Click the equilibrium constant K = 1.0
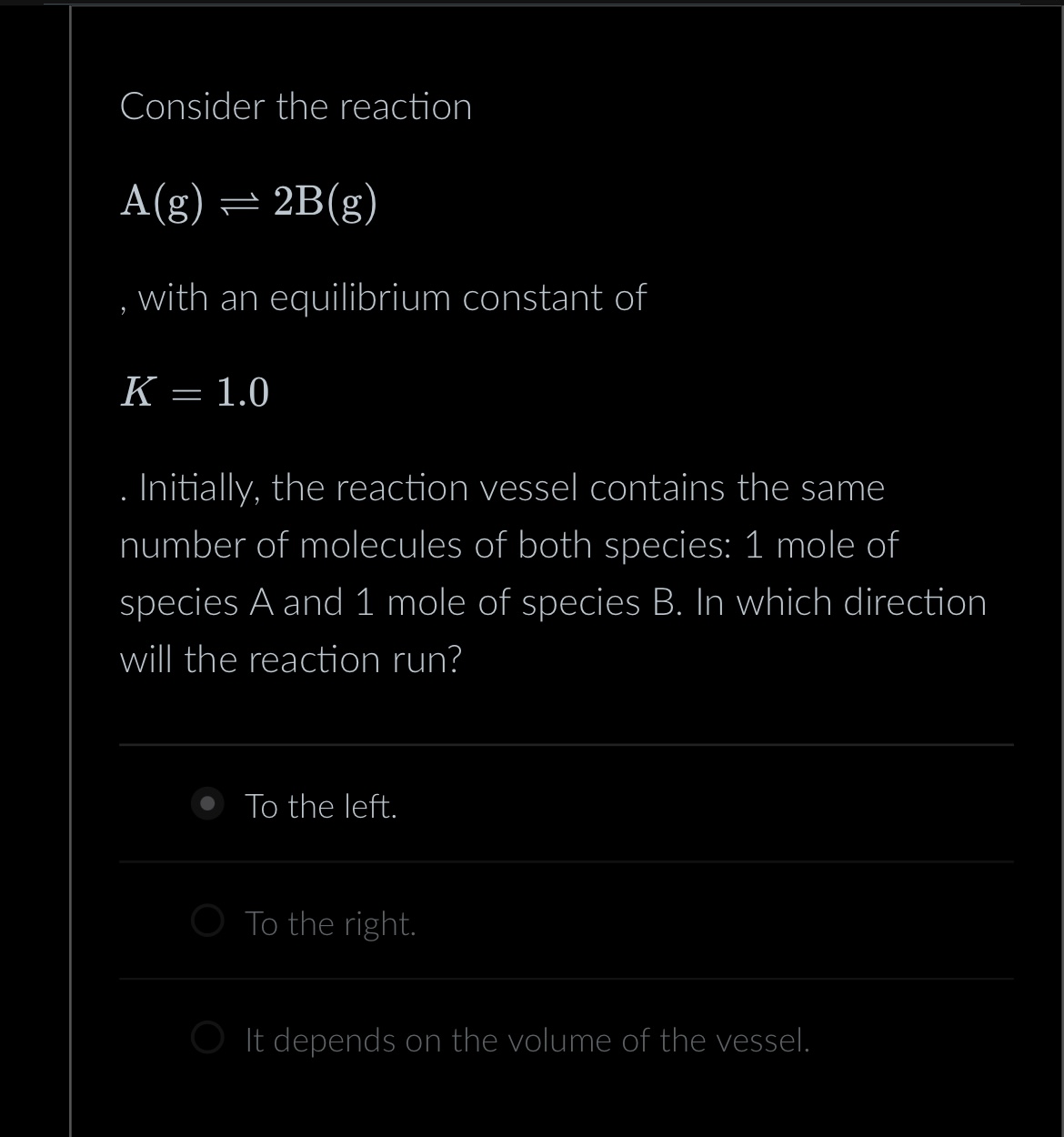This screenshot has height=1137, width=1064. pos(196,393)
